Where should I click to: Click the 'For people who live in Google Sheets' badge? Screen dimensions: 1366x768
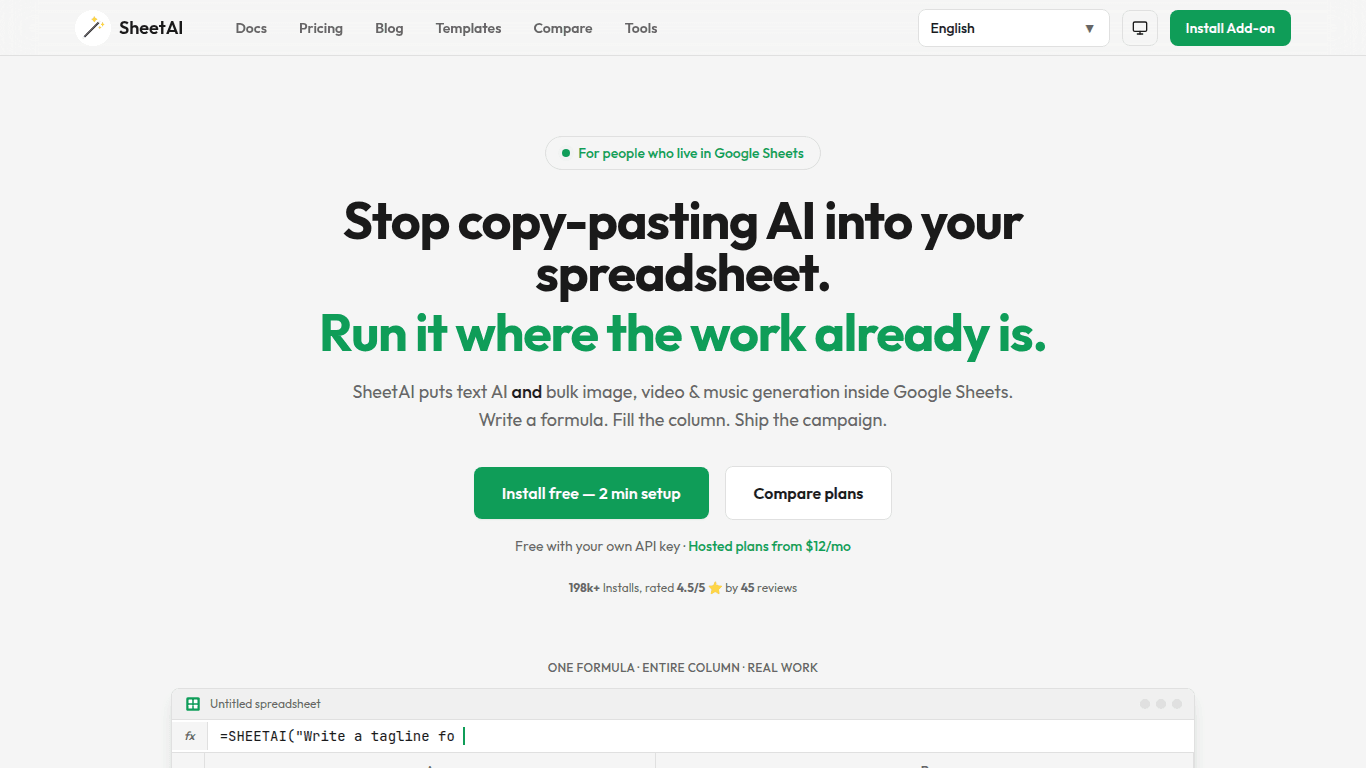click(683, 153)
